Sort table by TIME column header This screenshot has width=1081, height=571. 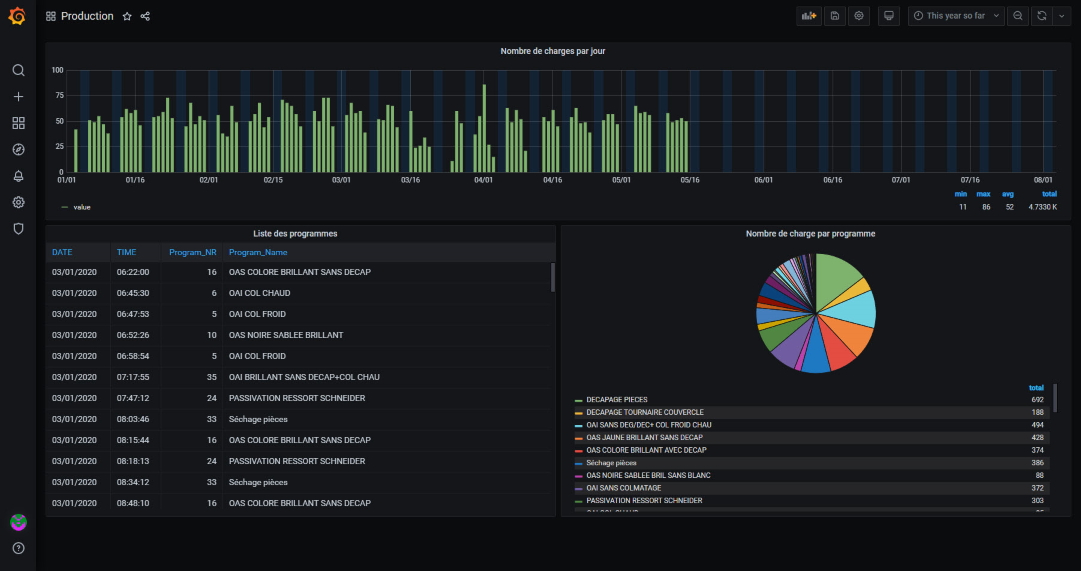(x=126, y=252)
